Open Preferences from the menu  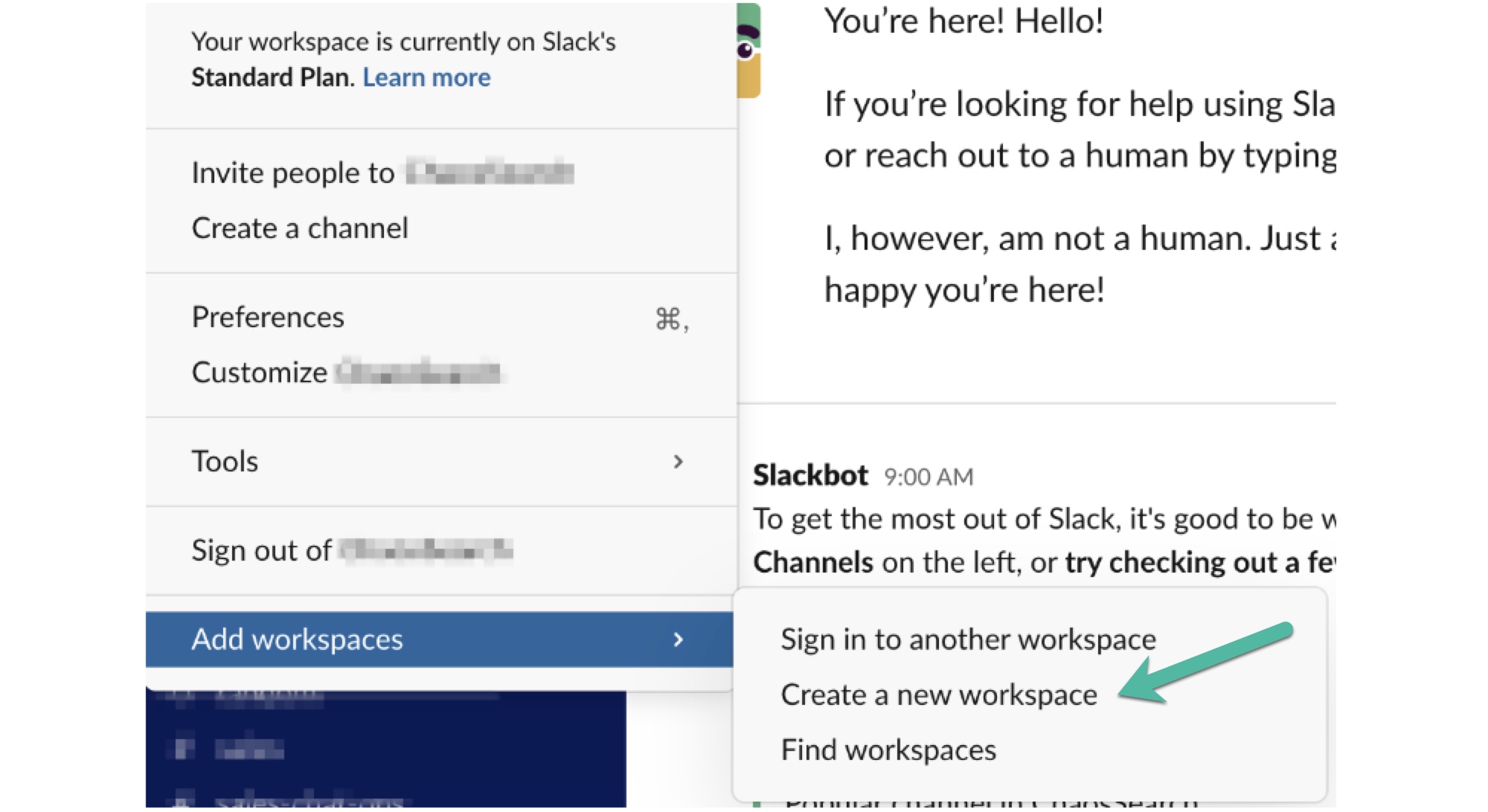pyautogui.click(x=268, y=318)
